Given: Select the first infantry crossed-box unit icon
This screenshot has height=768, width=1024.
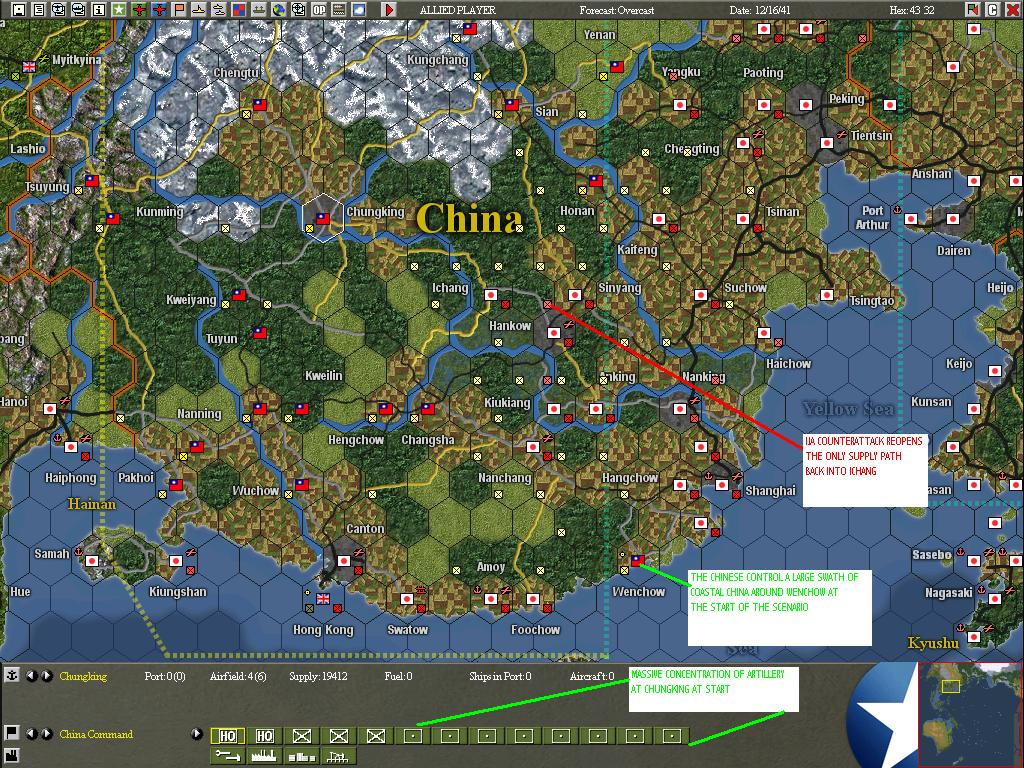Looking at the screenshot, I should 302,736.
